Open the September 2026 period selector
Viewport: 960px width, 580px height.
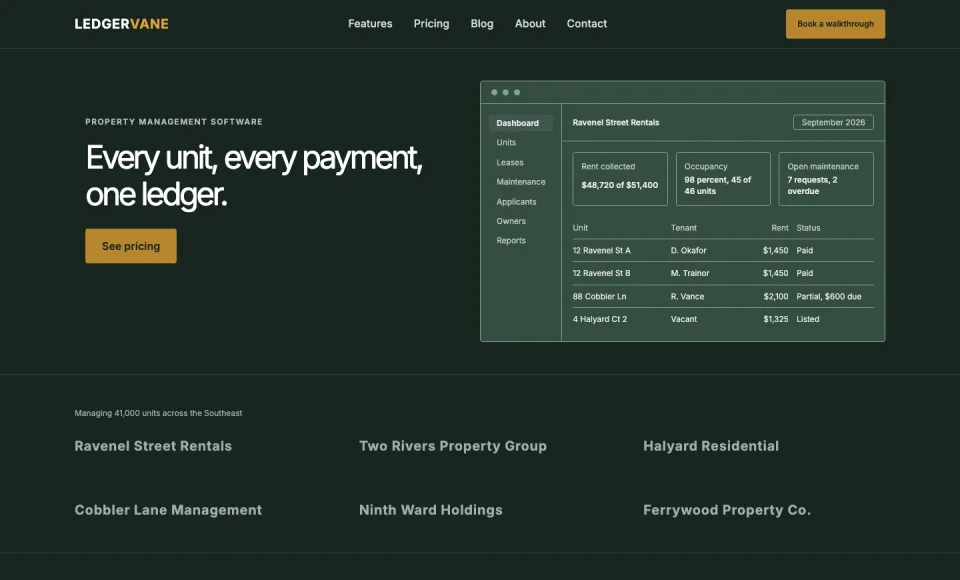point(833,122)
